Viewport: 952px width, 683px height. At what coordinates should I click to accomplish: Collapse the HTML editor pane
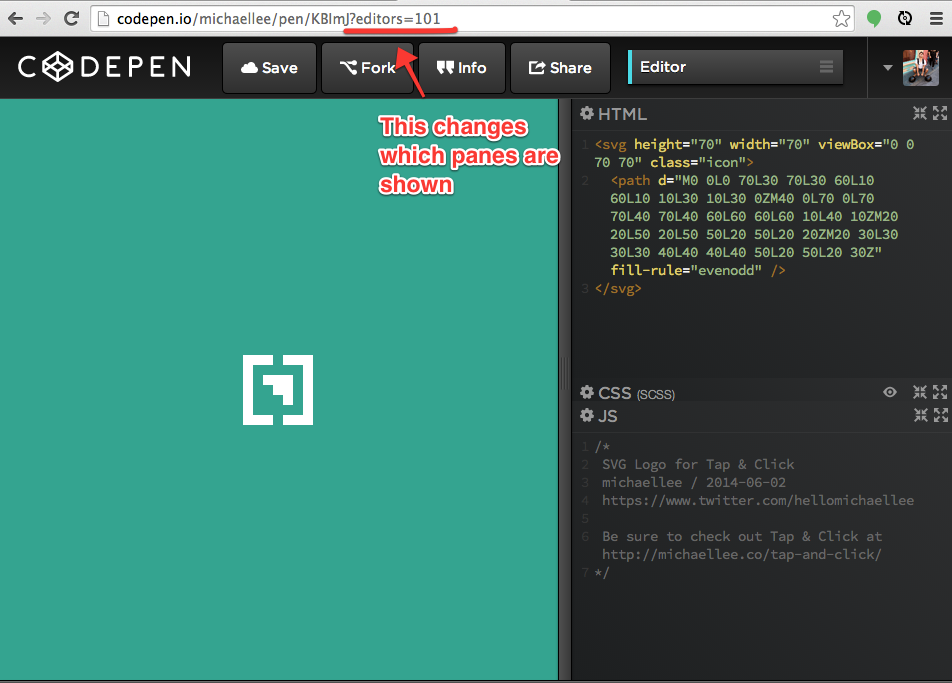tap(920, 113)
